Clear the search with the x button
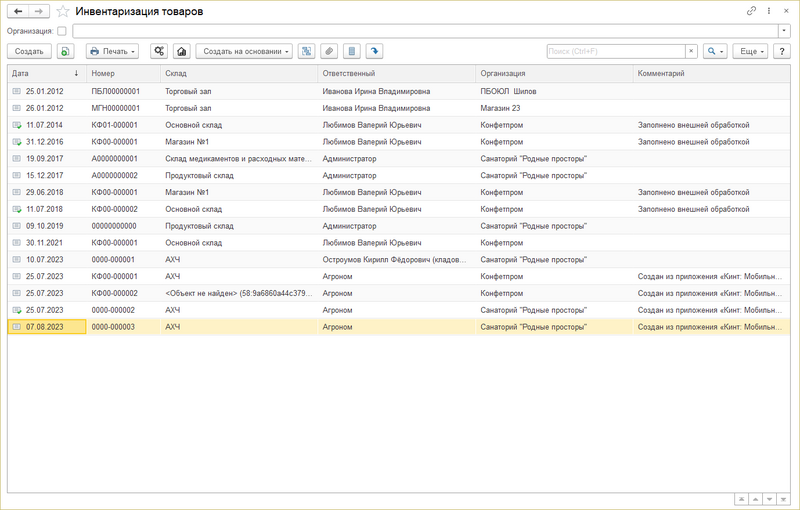800x510 pixels. click(691, 51)
